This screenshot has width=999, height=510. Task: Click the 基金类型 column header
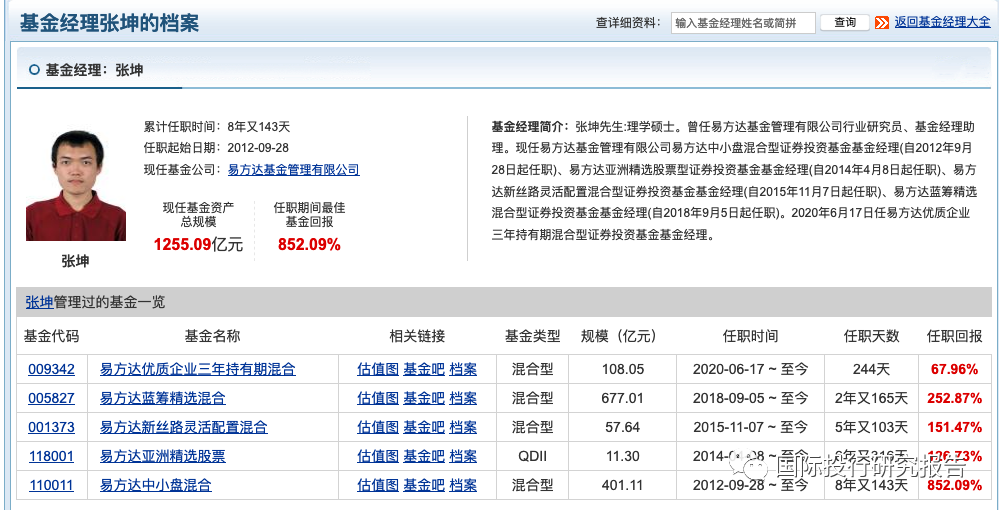(x=532, y=336)
